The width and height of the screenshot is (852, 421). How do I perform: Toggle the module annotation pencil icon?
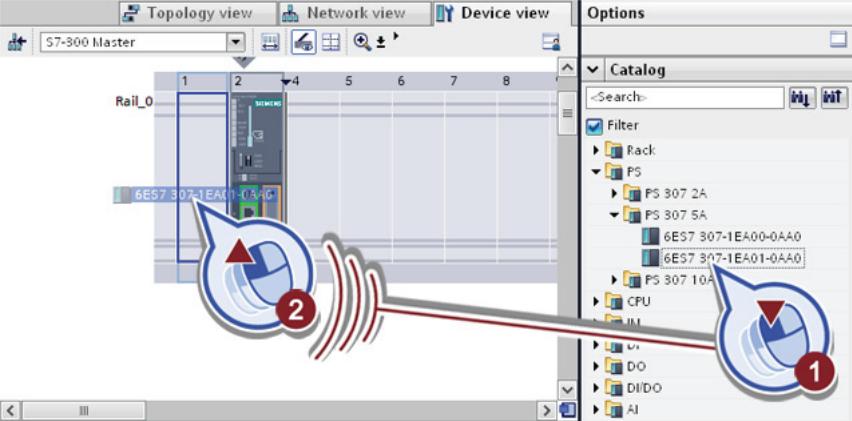[x=304, y=42]
